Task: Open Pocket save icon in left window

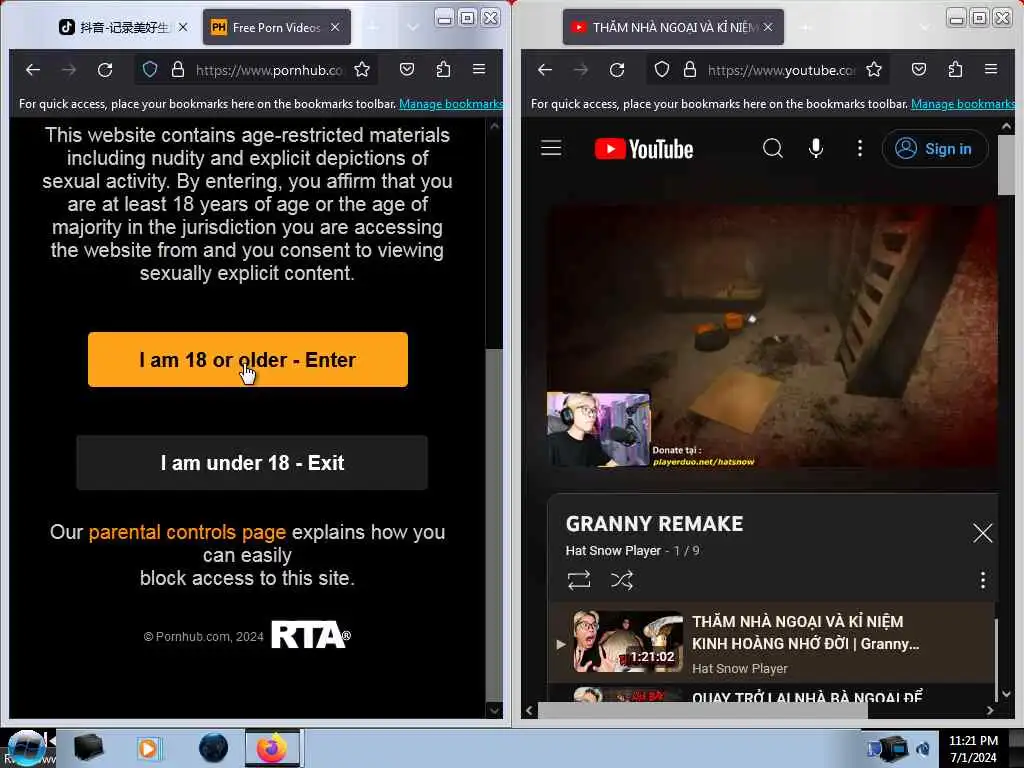Action: 407,69
